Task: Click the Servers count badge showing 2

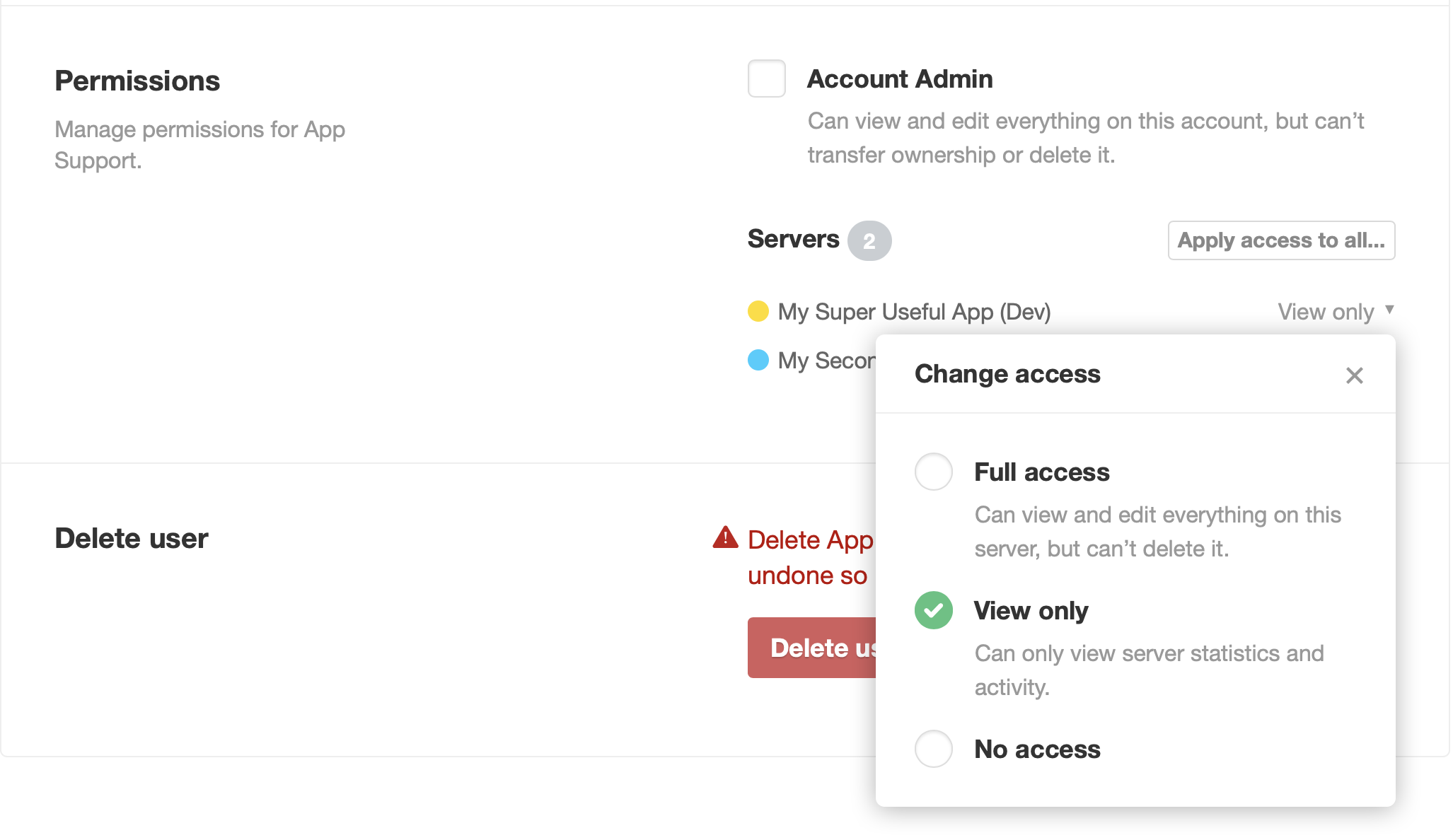Action: 869,240
